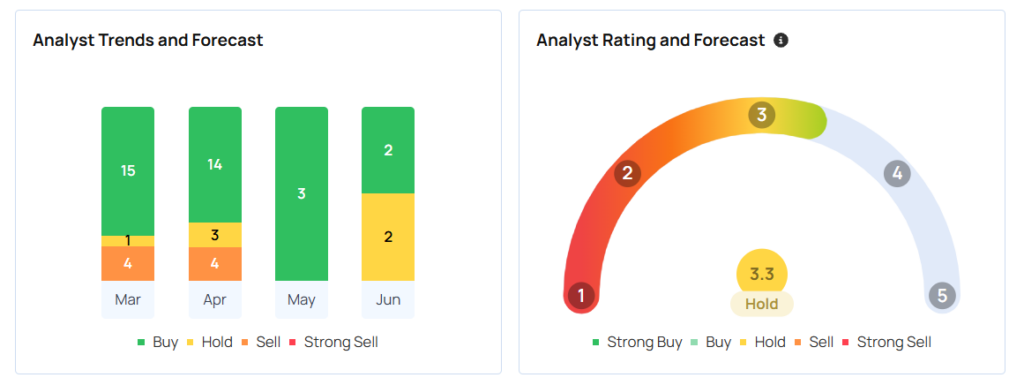Click gauge marker number 1
The image size is (1024, 385).
click(581, 296)
